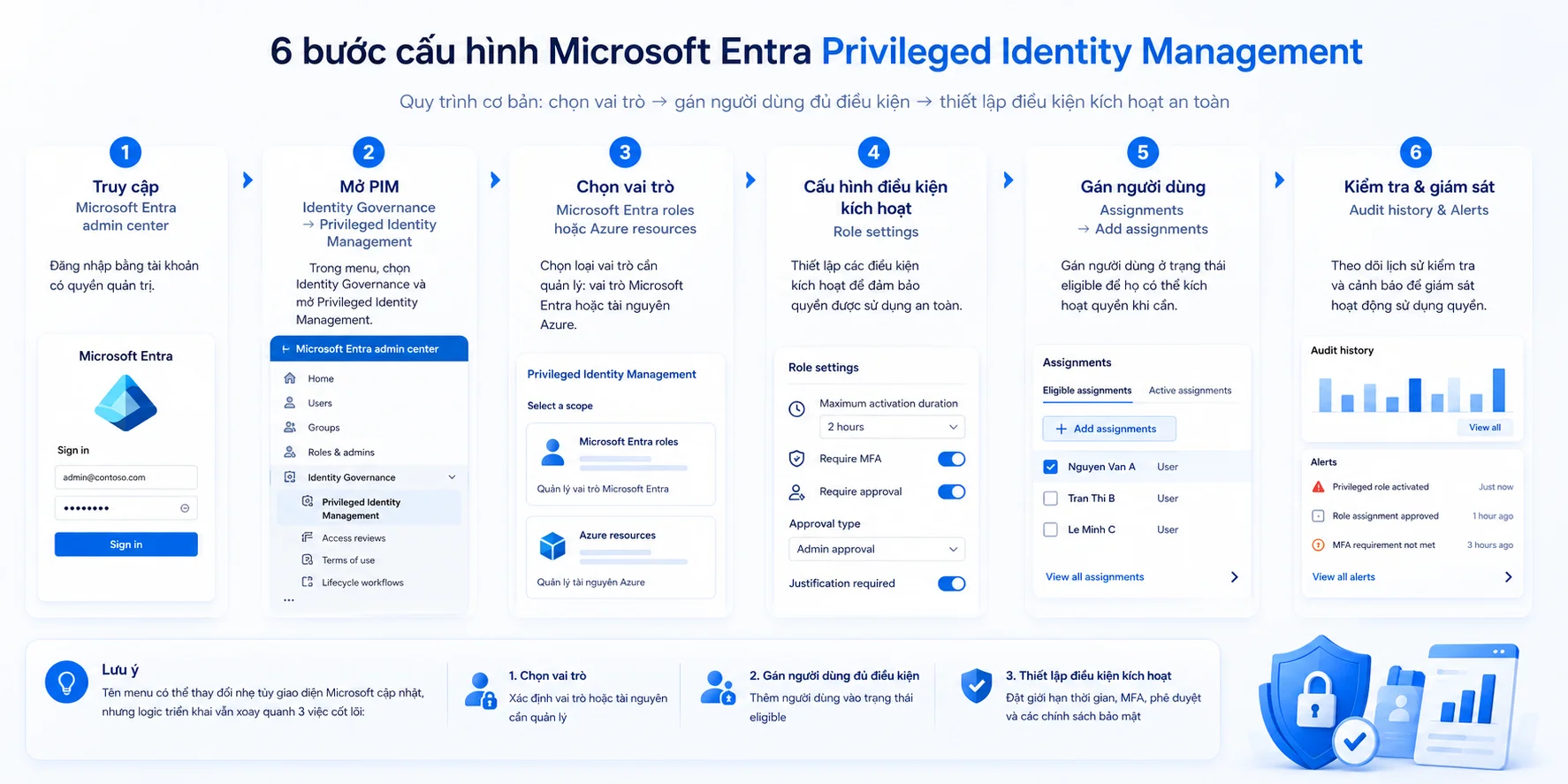Check the Le Minh C checkbox
Image resolution: width=1568 pixels, height=784 pixels.
coord(1051,529)
